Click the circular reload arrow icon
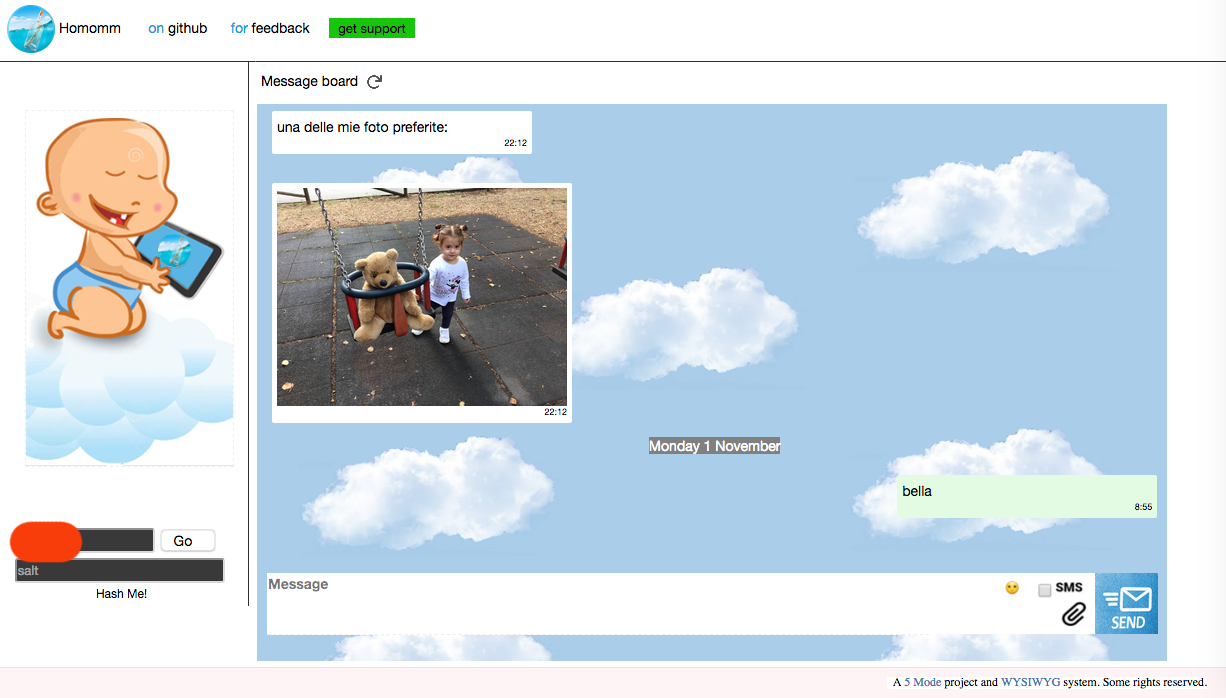This screenshot has height=698, width=1226. coord(374,81)
